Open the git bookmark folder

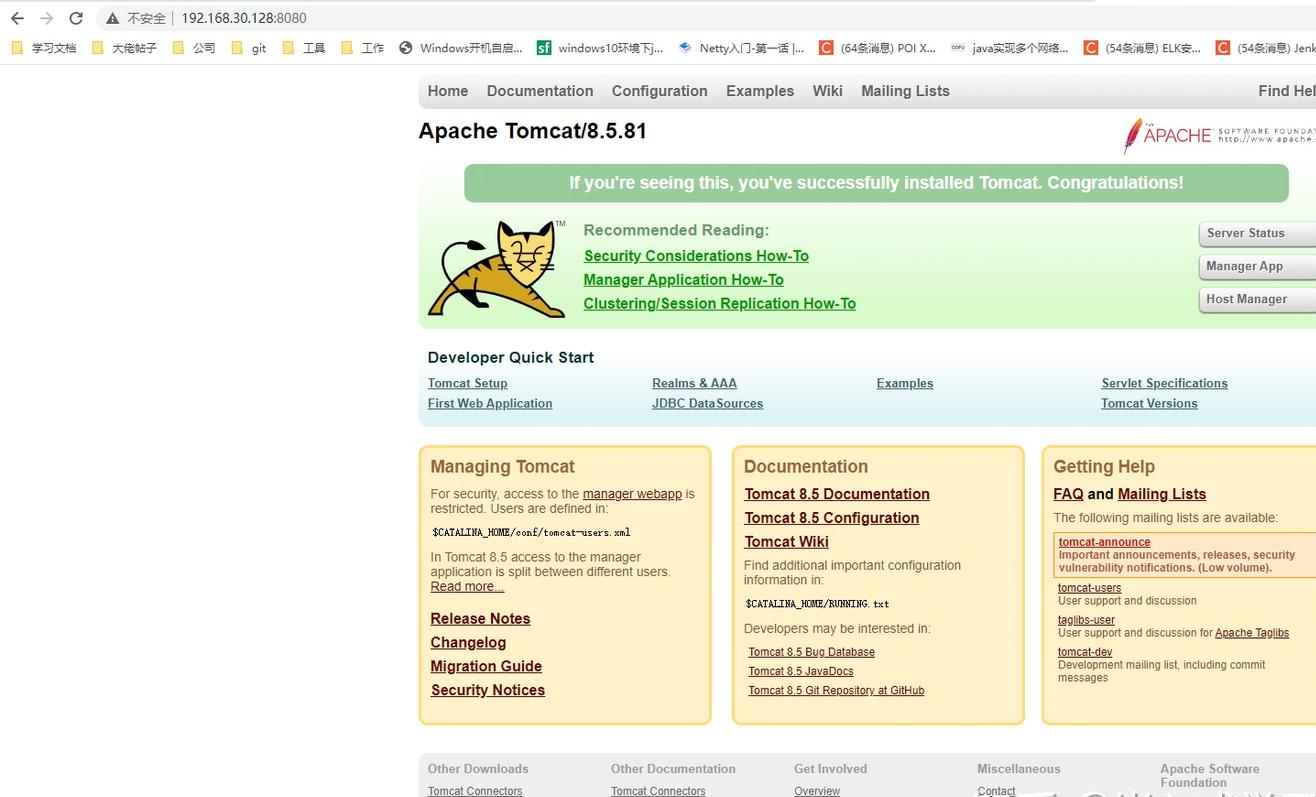tap(249, 47)
